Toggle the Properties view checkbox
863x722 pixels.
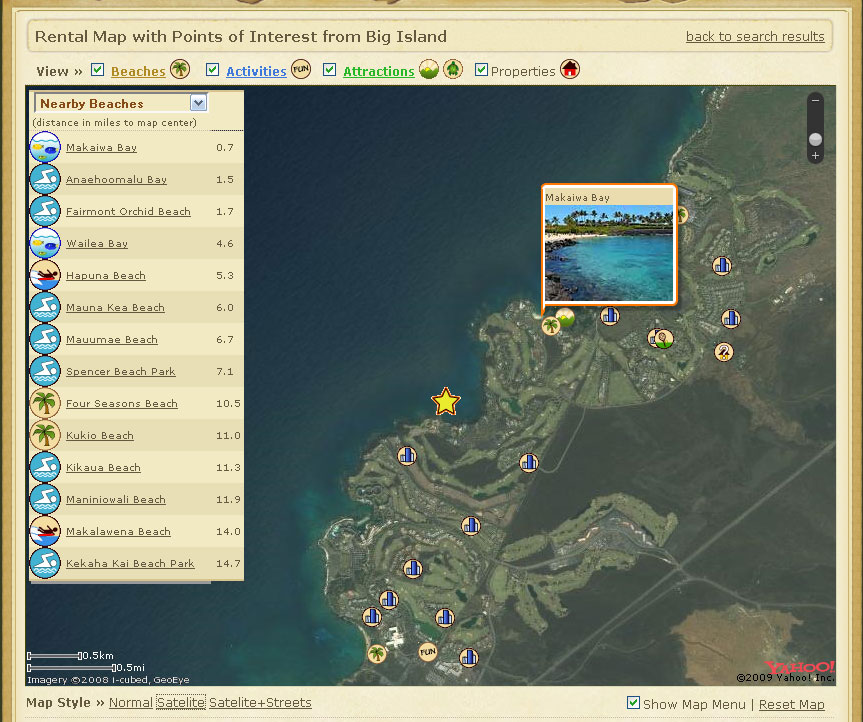tap(481, 69)
